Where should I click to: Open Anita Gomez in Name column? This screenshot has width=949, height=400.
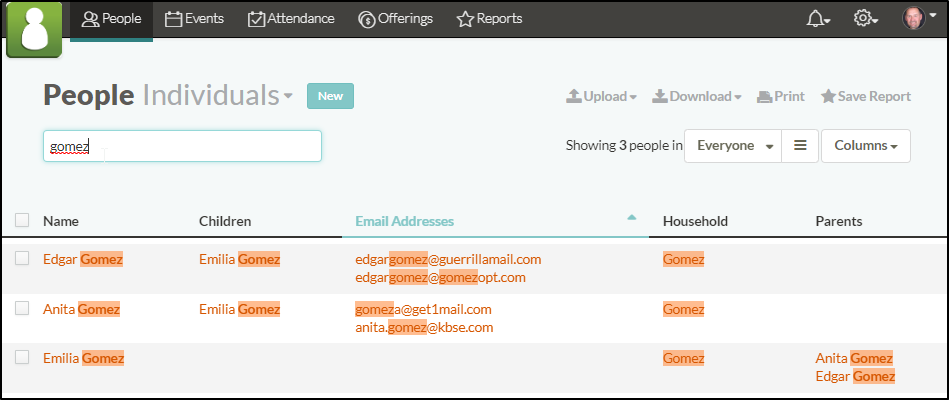coord(82,310)
